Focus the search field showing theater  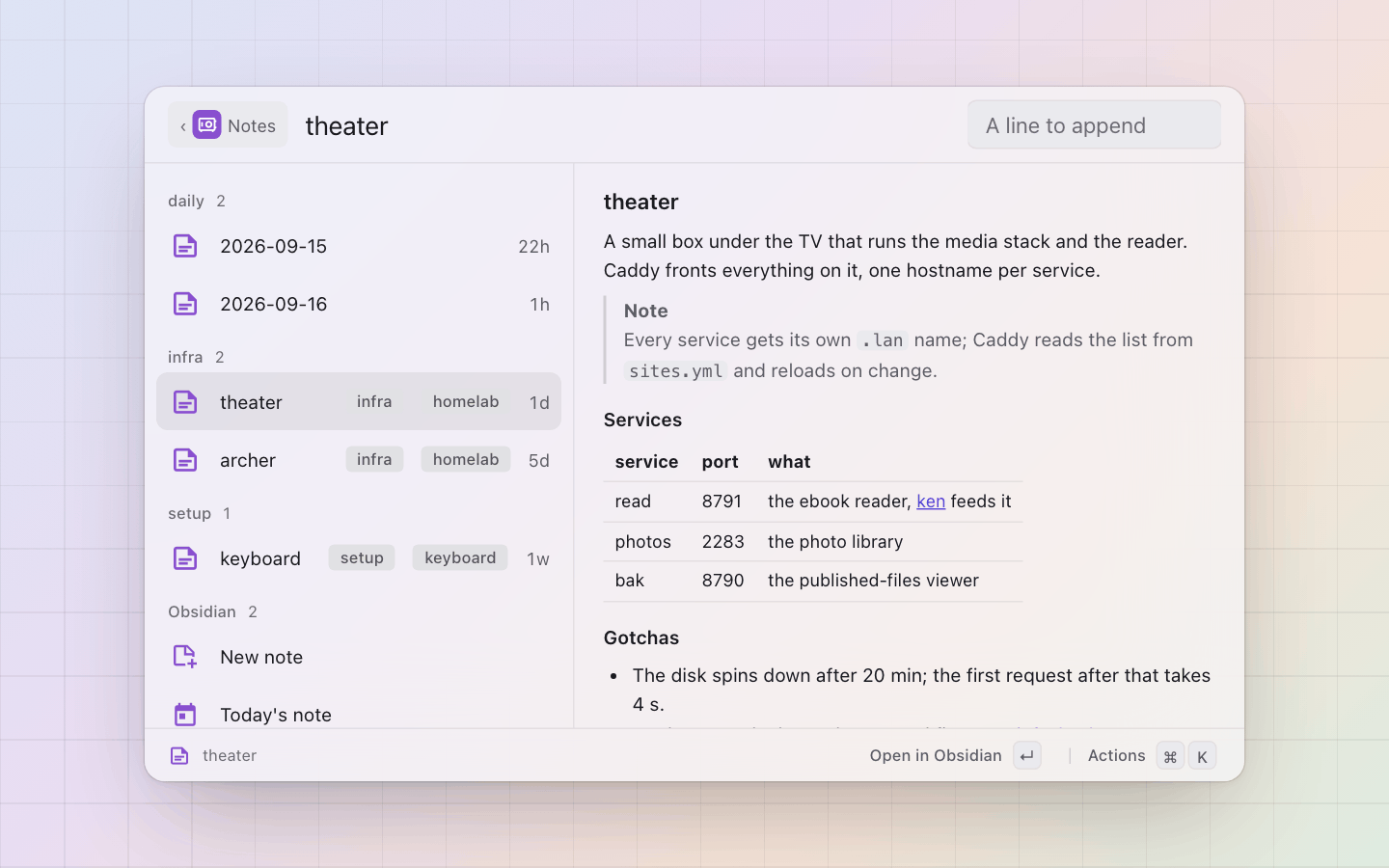click(x=627, y=126)
